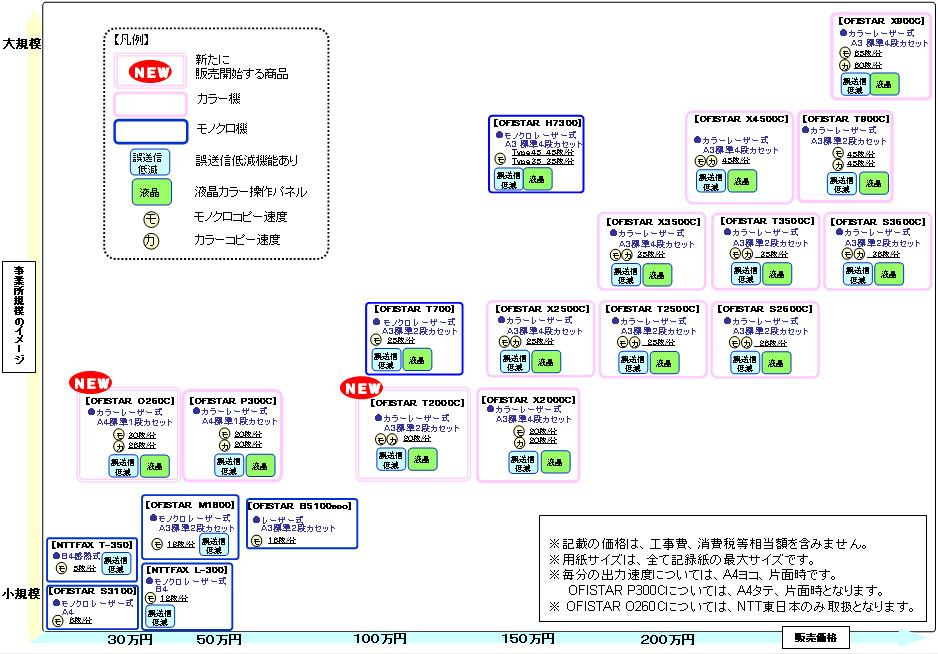Click the NEW badge in the legend
The image size is (938, 654).
pos(150,71)
